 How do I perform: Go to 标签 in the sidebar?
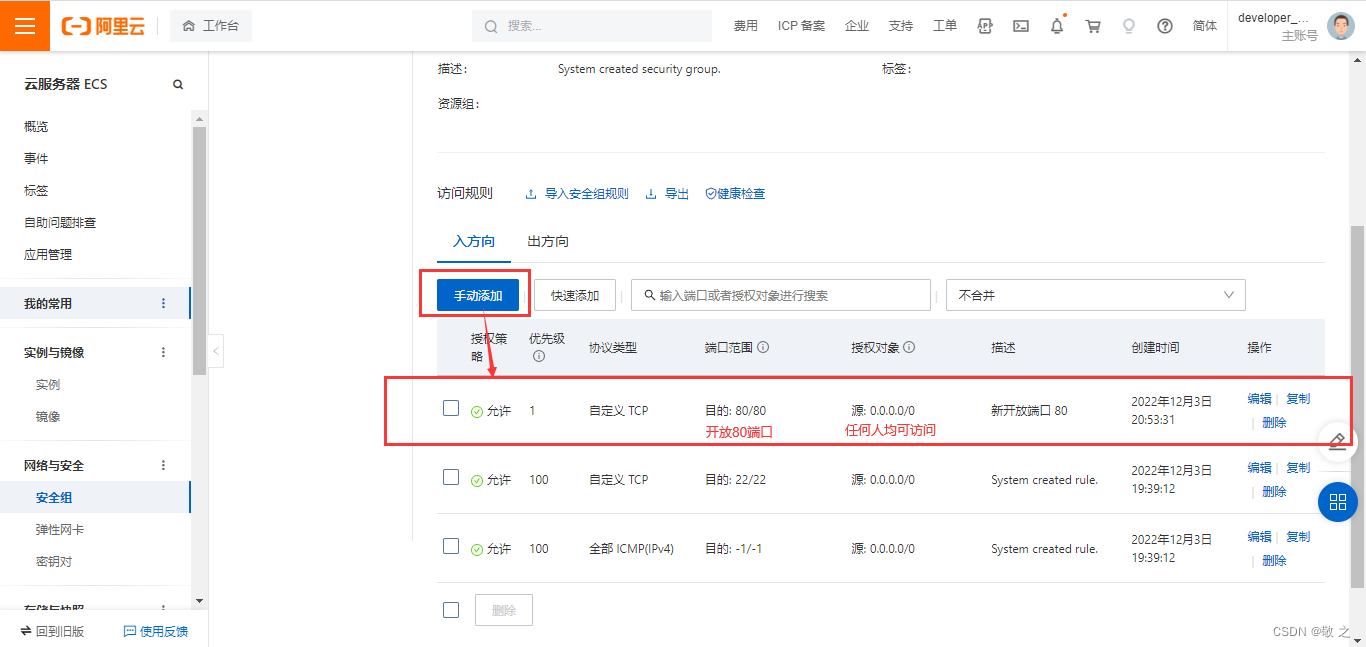pos(36,191)
